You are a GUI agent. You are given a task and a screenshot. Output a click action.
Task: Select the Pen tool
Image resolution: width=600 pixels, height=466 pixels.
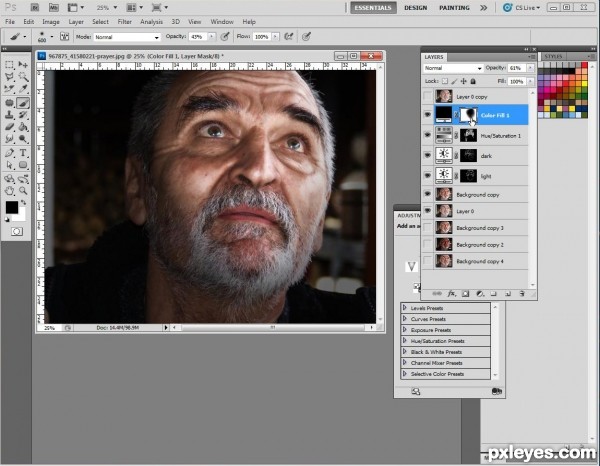(10, 153)
